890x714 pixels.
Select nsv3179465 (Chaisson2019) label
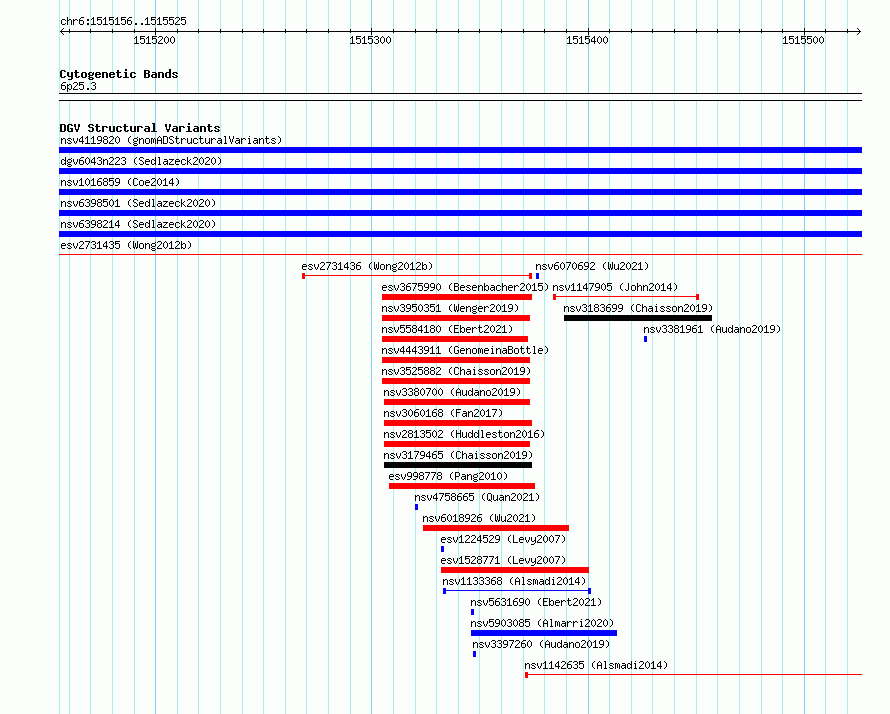click(458, 455)
